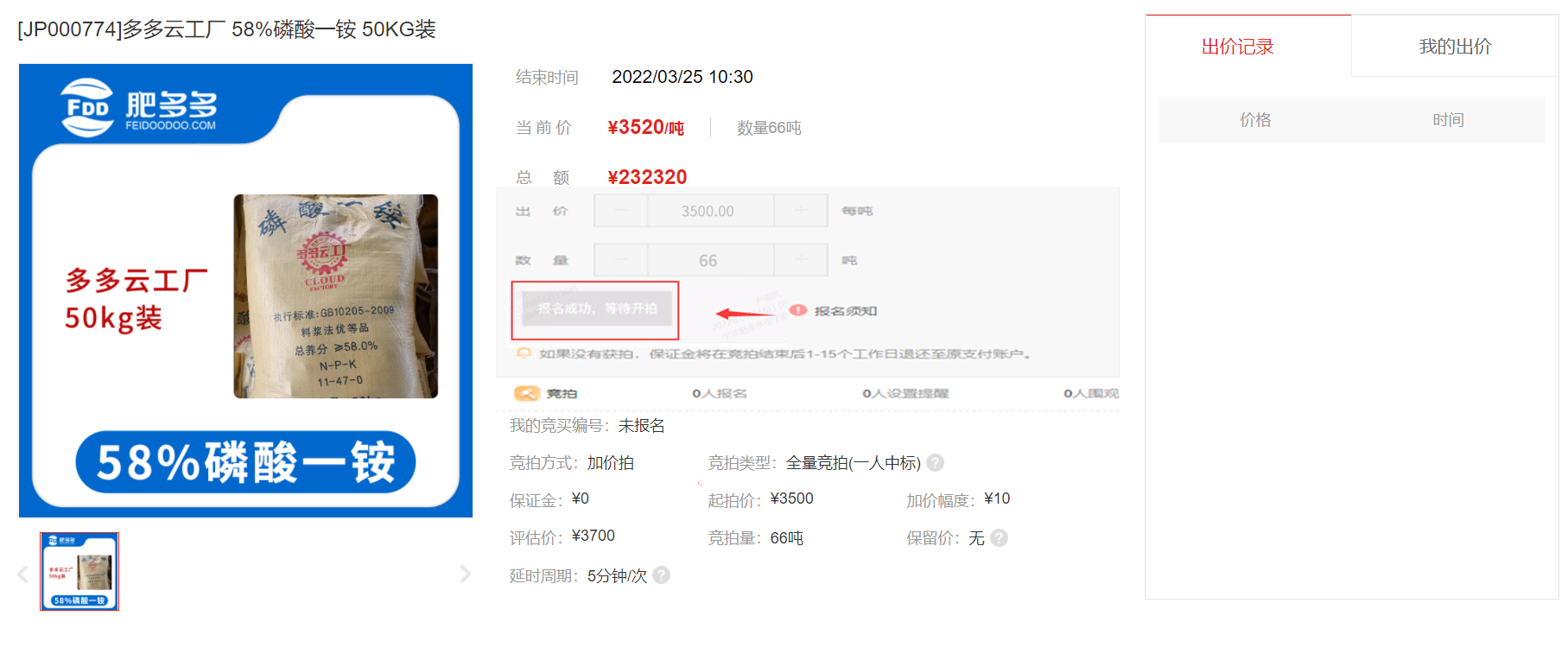
Task: Decrease bid price with minus button
Action: point(621,211)
